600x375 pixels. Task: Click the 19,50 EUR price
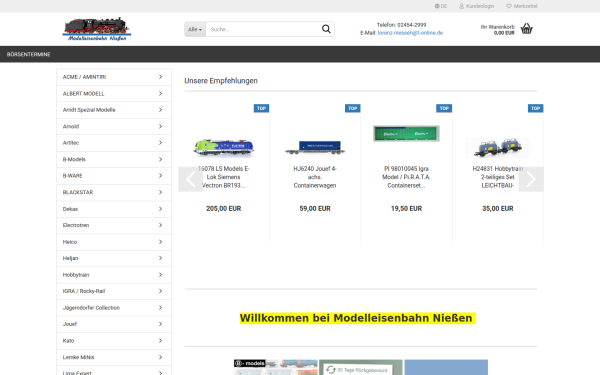(x=406, y=209)
